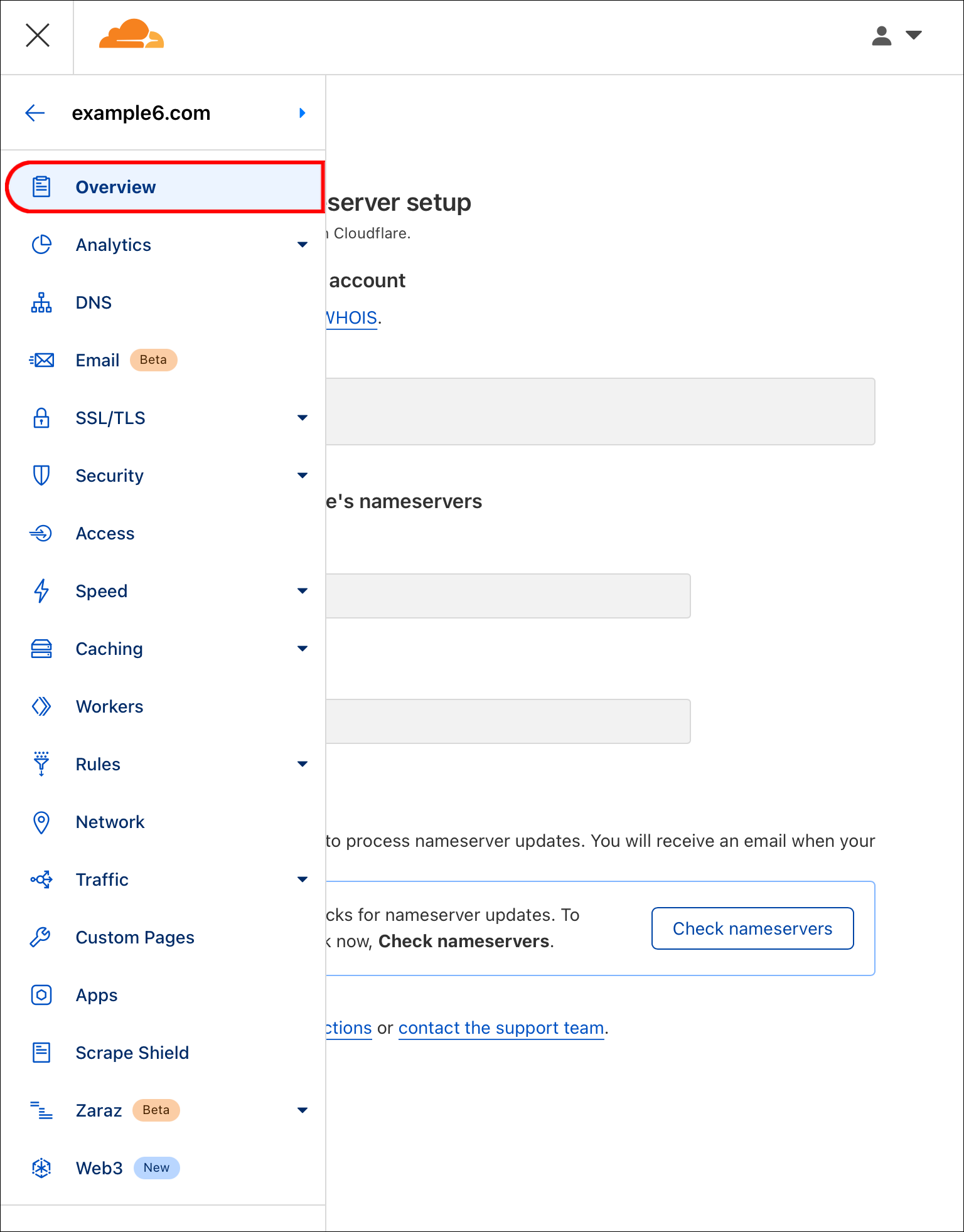This screenshot has height=1232, width=964.
Task: Expand the Analytics submenu arrow
Action: coord(303,245)
